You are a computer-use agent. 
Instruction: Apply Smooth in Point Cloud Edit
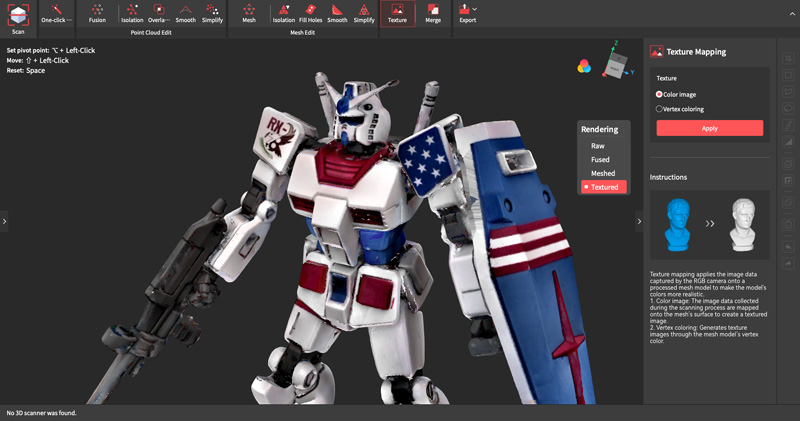pos(186,14)
